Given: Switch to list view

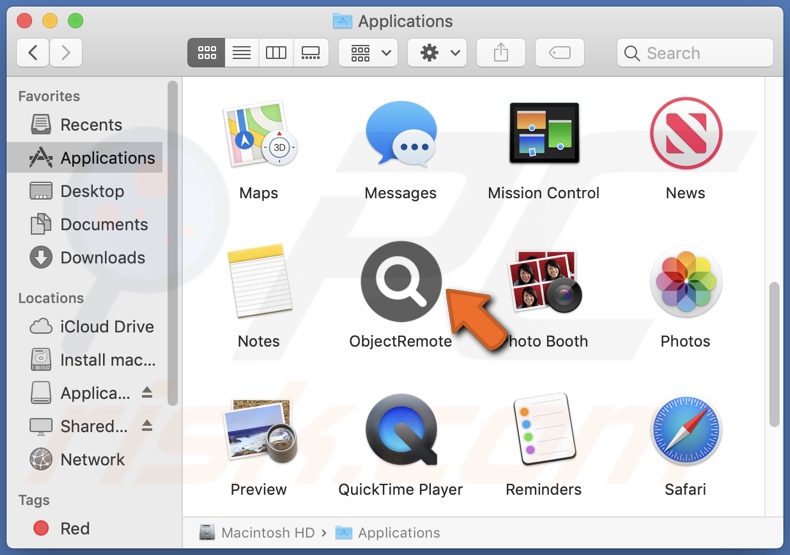Looking at the screenshot, I should click(242, 52).
